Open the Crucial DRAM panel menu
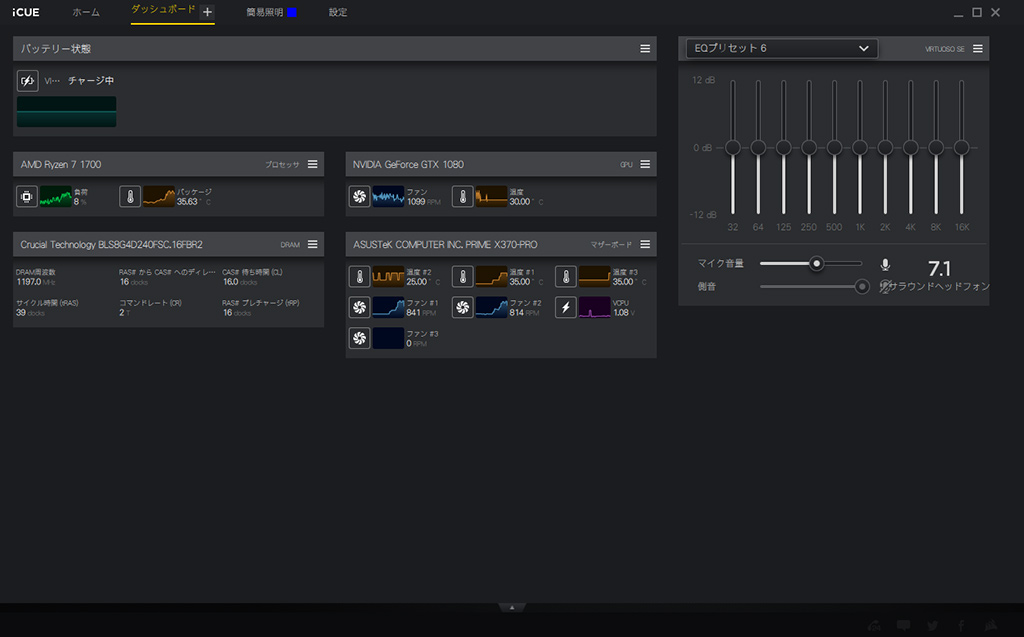This screenshot has height=637, width=1024. [x=312, y=244]
